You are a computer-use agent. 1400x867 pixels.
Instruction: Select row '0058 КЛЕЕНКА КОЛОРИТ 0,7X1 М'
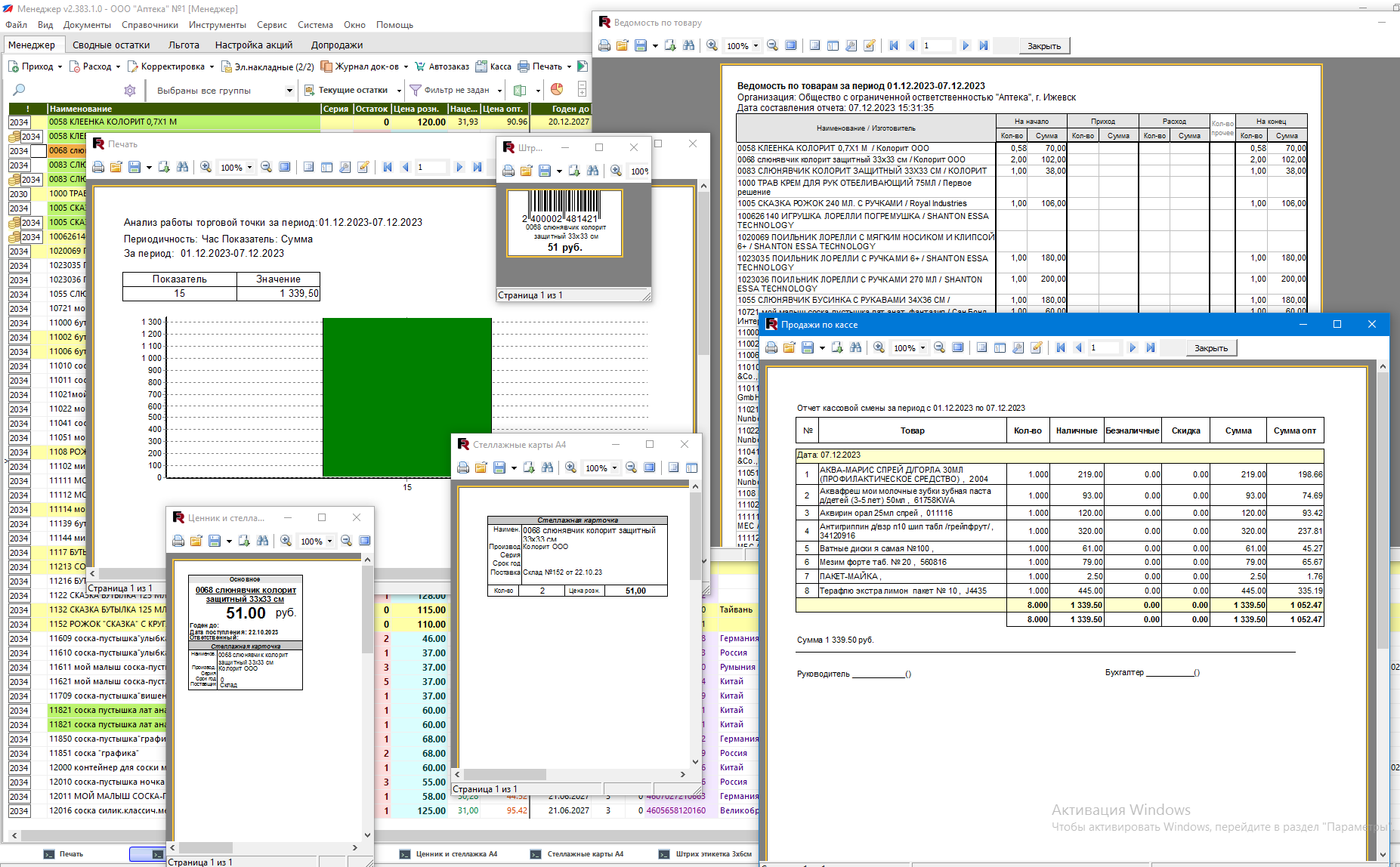(x=299, y=122)
